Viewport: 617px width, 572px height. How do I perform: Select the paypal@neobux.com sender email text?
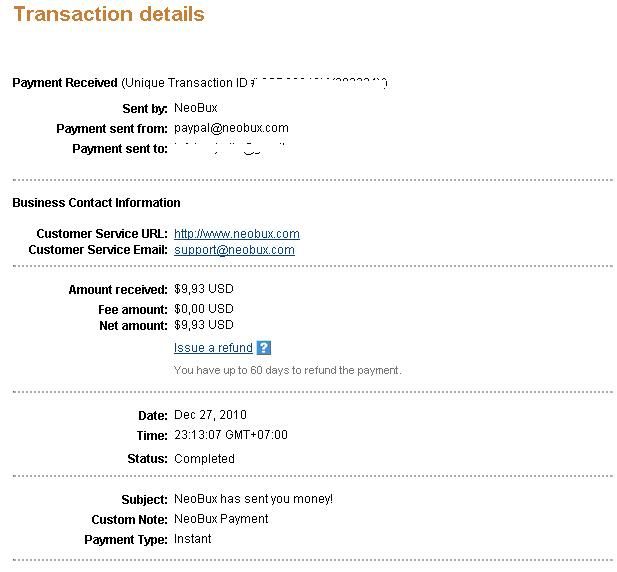(x=231, y=128)
